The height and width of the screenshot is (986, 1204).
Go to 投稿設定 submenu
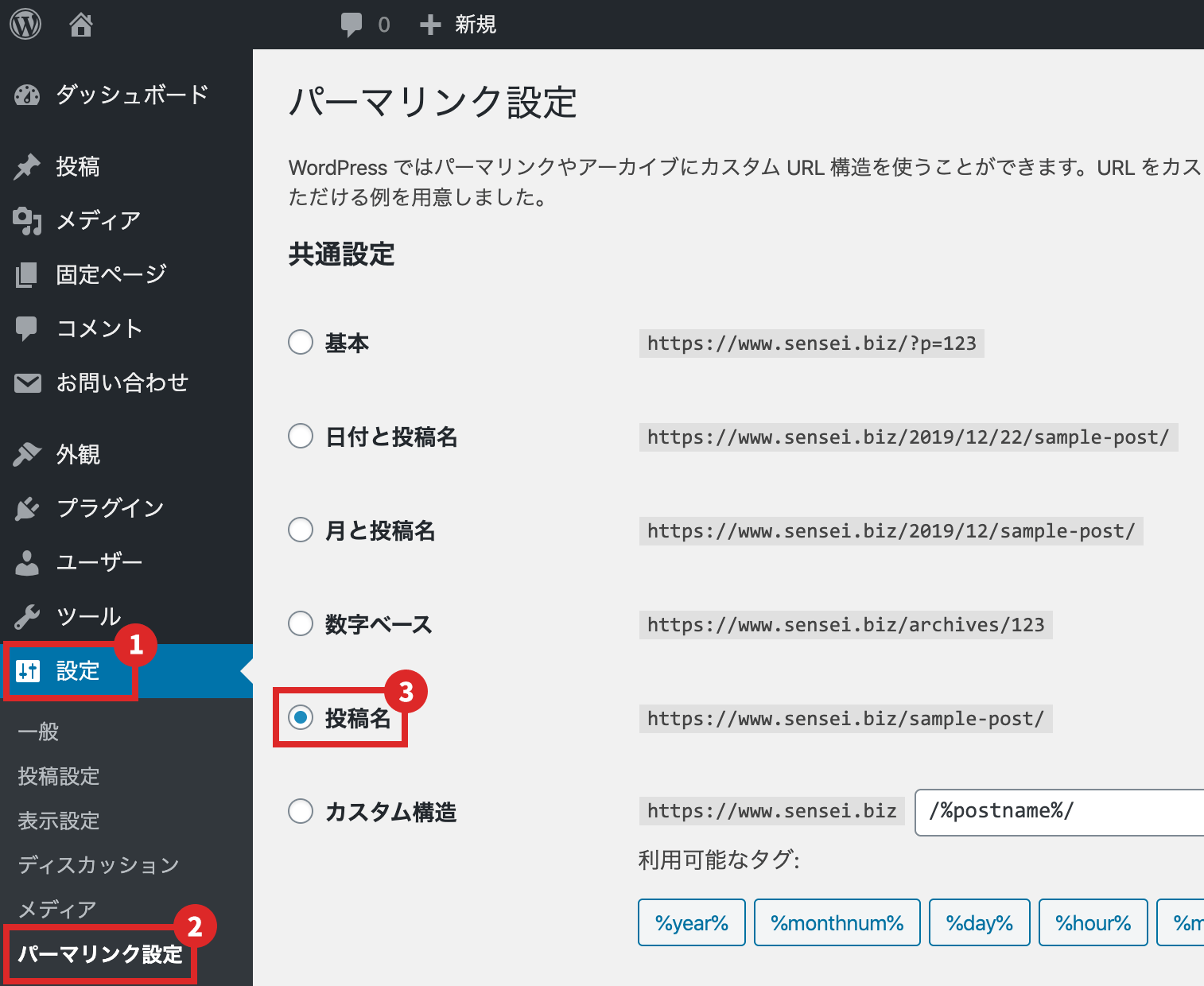[x=59, y=776]
